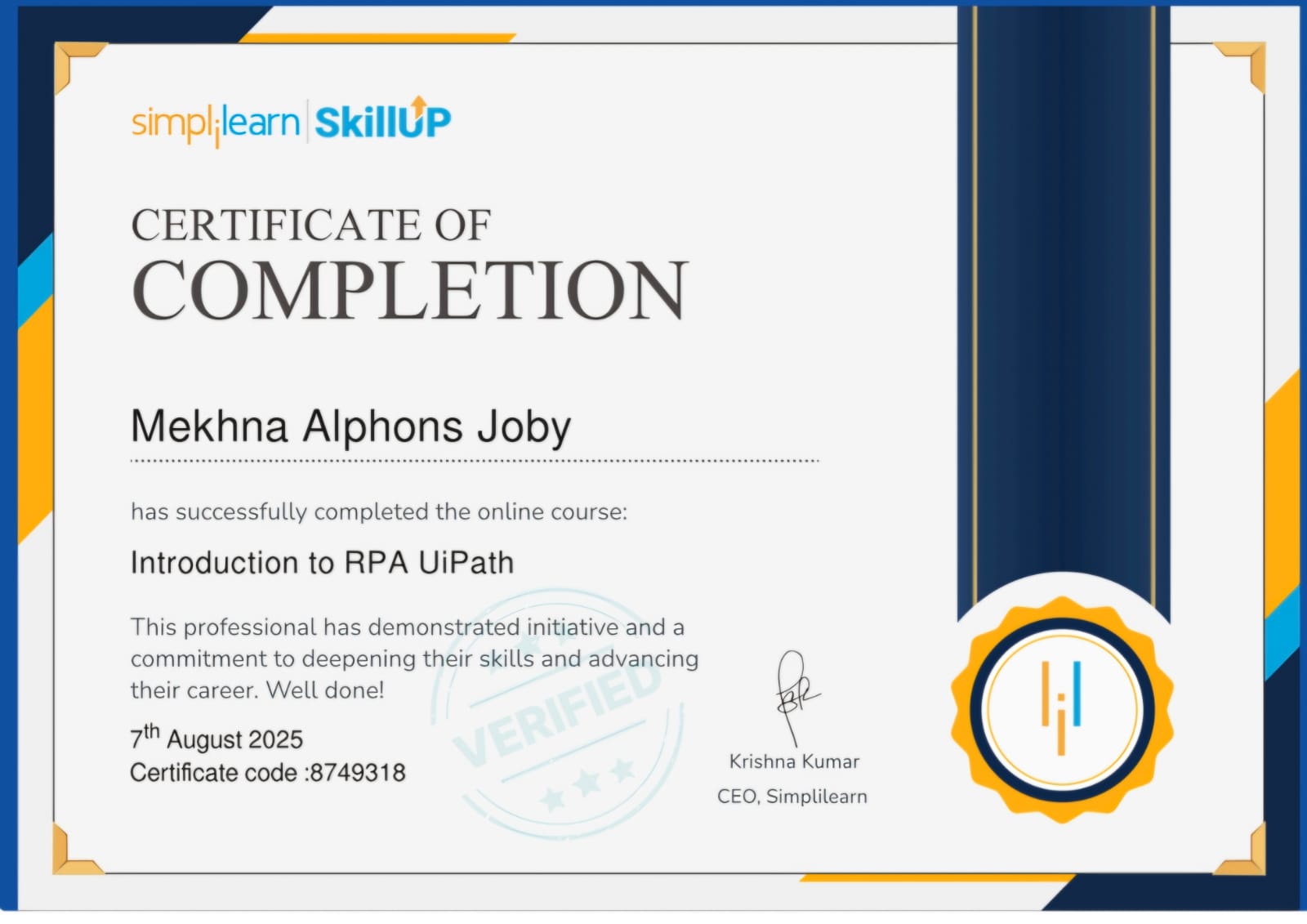
Task: Click the name 'Krishna Kumar'
Action: 794,761
